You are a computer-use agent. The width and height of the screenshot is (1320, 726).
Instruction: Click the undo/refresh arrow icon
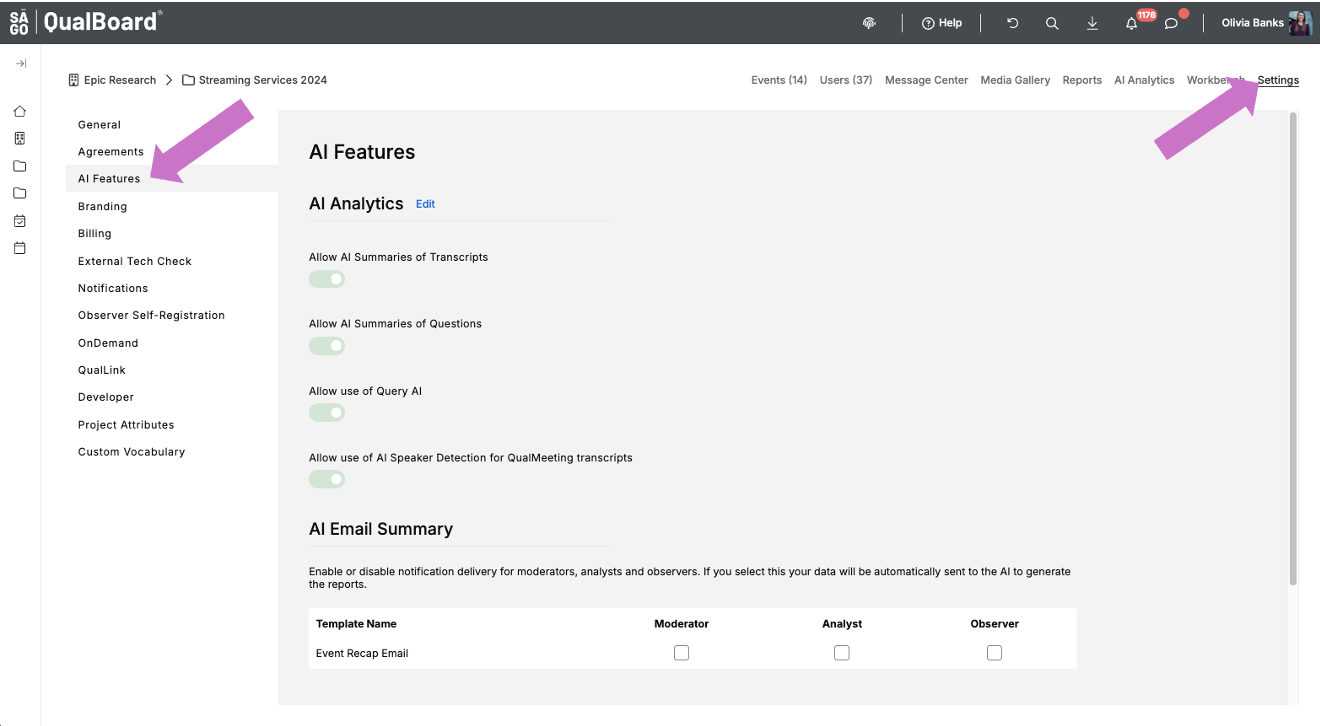1012,23
